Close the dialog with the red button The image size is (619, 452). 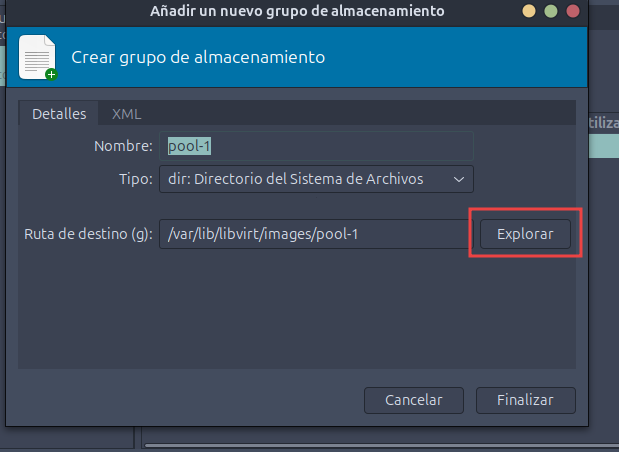click(x=573, y=12)
